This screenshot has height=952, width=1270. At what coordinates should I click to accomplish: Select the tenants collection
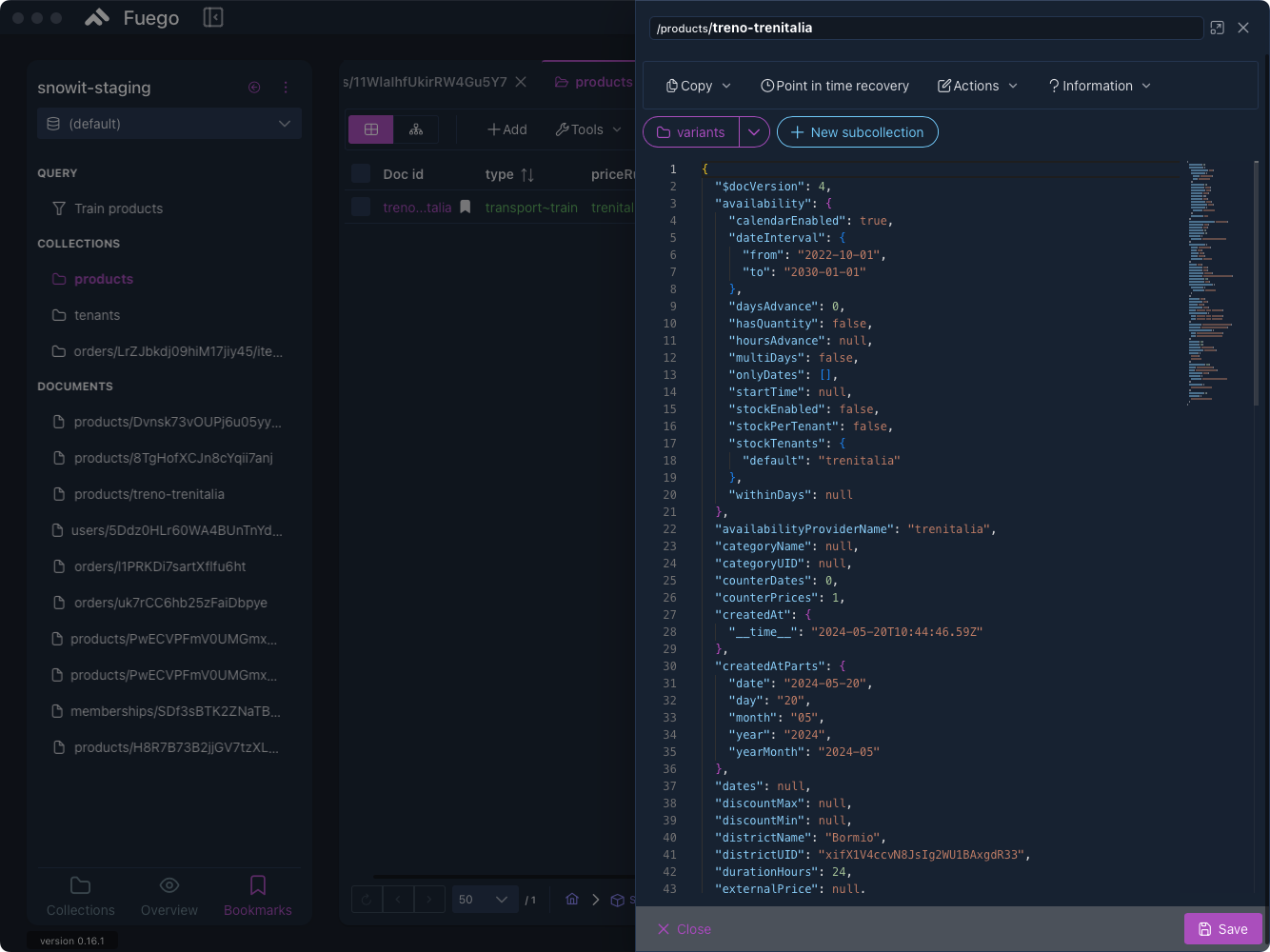coord(96,315)
